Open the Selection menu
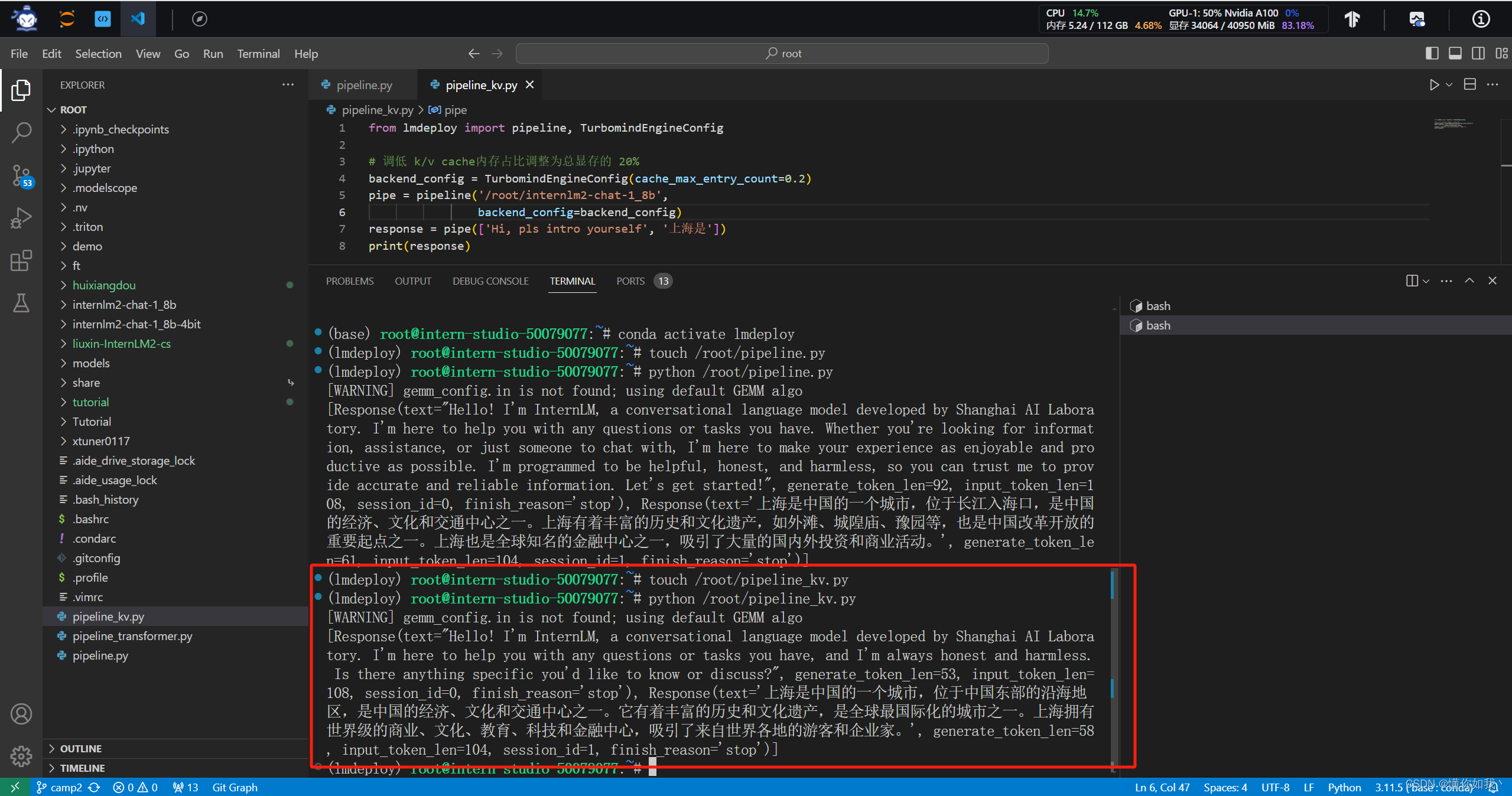This screenshot has height=796, width=1512. [98, 54]
